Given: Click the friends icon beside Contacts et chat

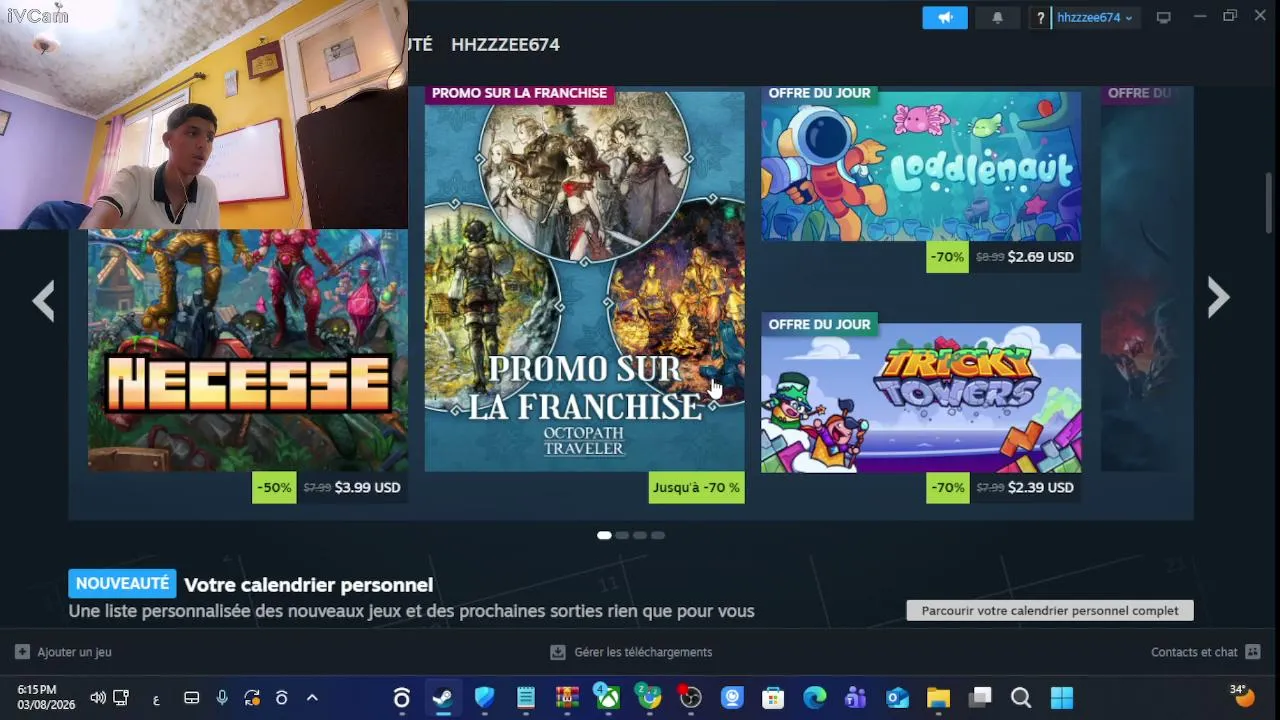Looking at the screenshot, I should pyautogui.click(x=1253, y=652).
